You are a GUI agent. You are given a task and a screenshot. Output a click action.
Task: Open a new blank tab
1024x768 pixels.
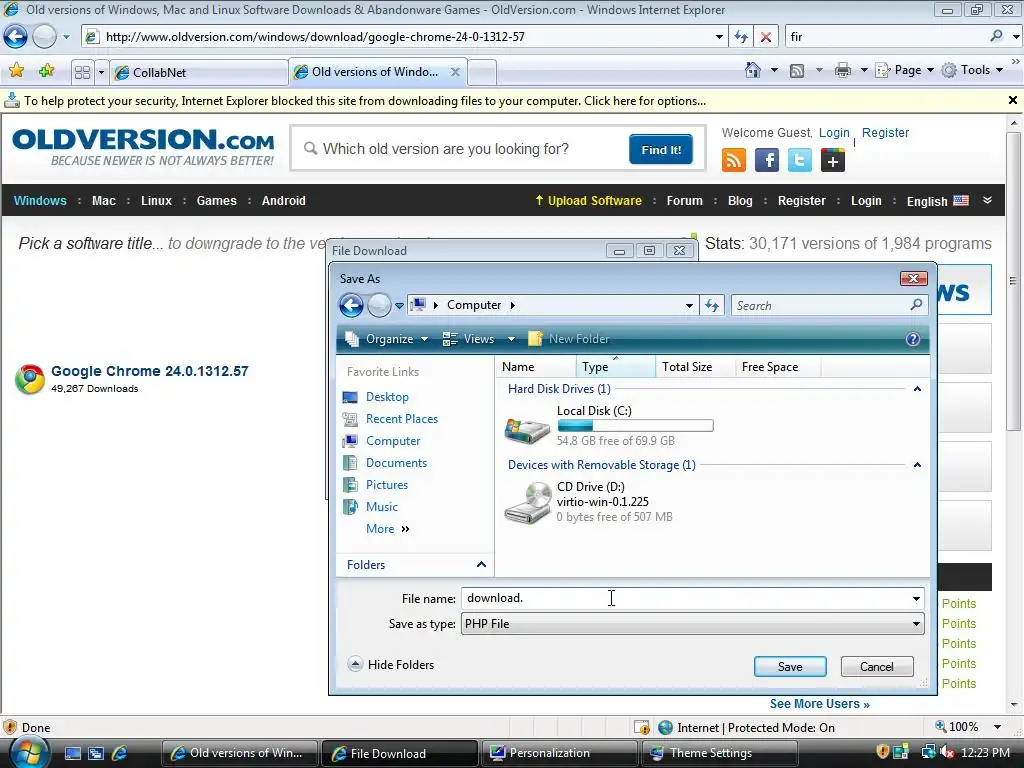coord(482,72)
